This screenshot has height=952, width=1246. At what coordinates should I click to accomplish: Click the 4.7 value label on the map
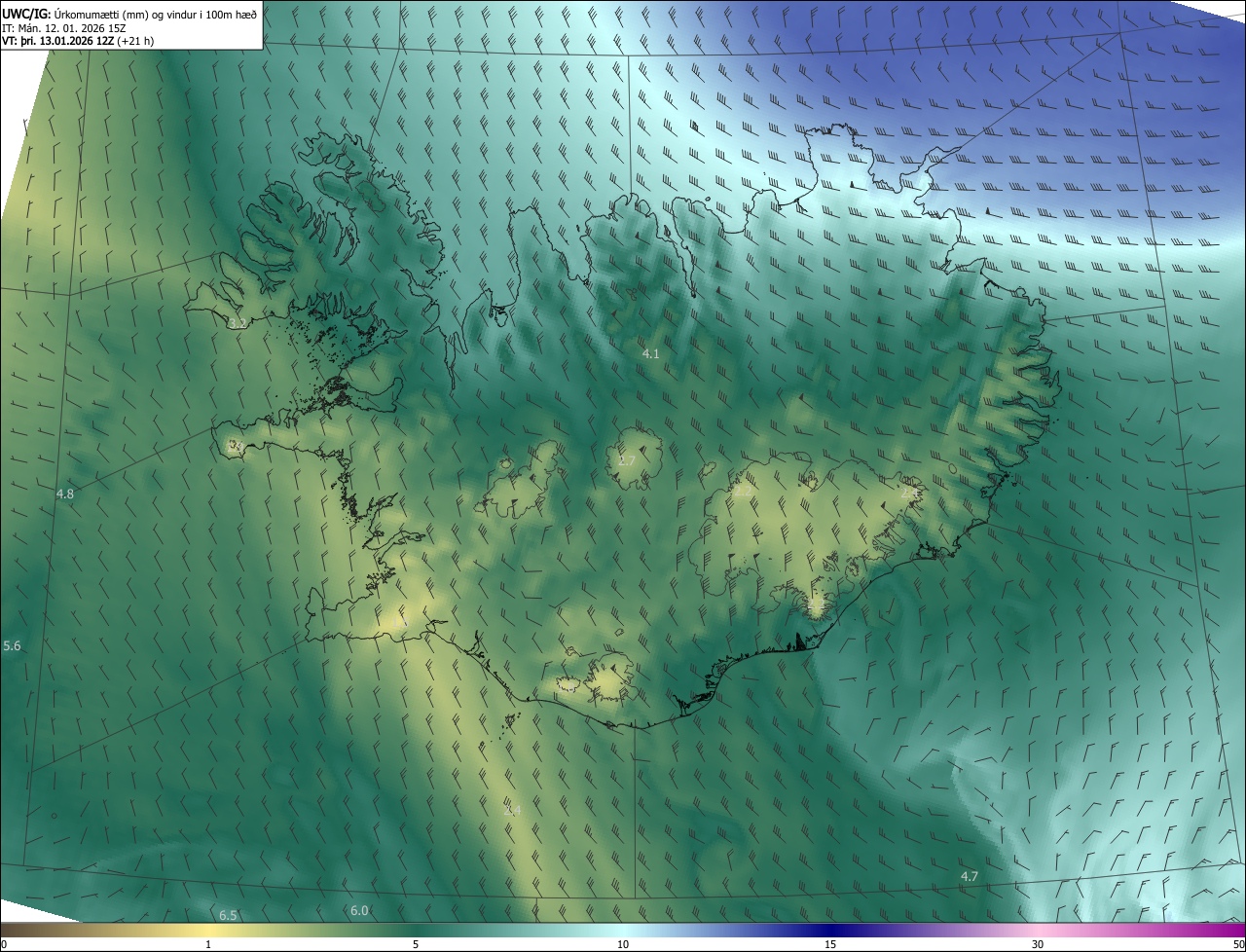[969, 877]
